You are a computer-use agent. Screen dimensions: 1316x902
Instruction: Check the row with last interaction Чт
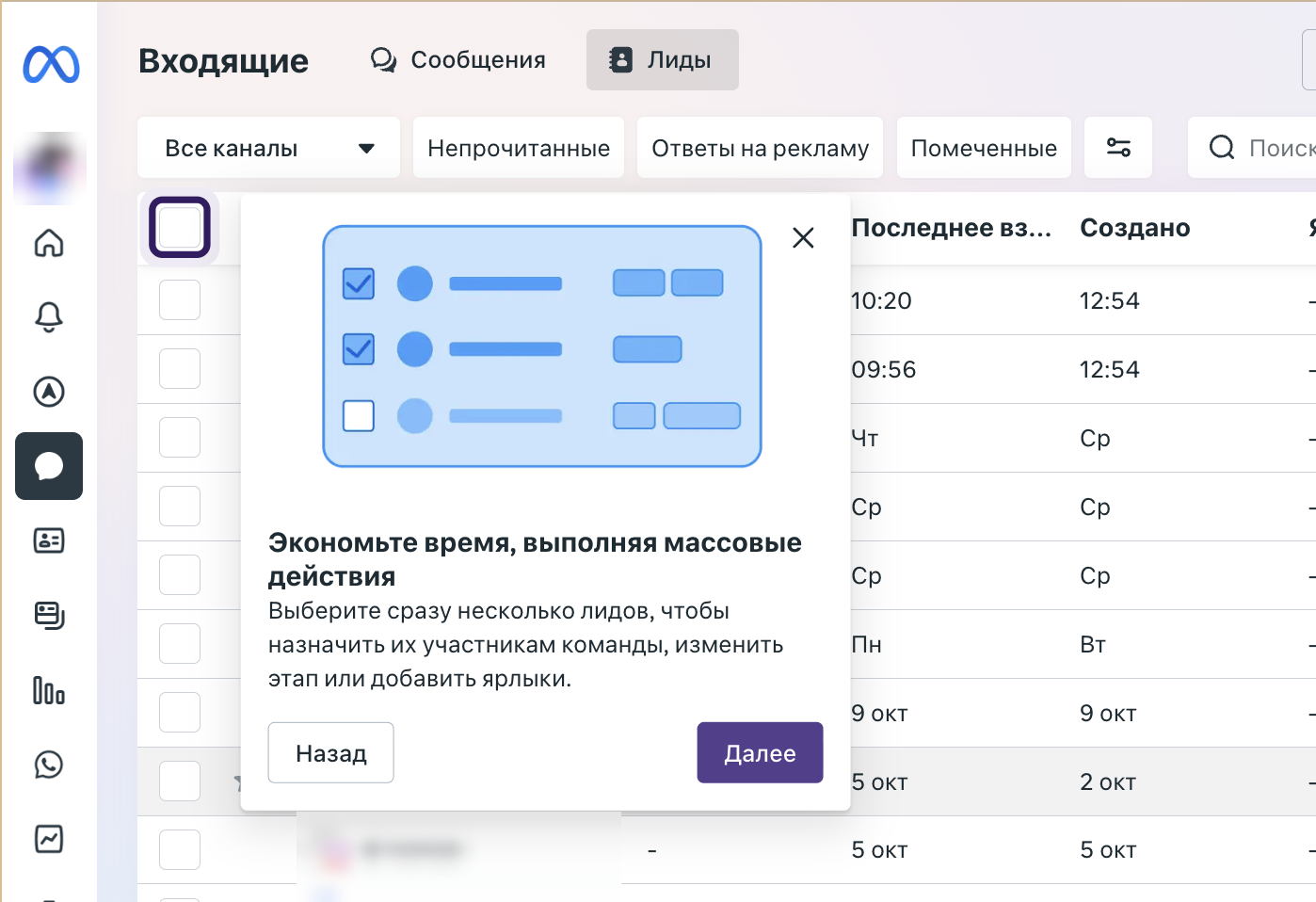[180, 438]
